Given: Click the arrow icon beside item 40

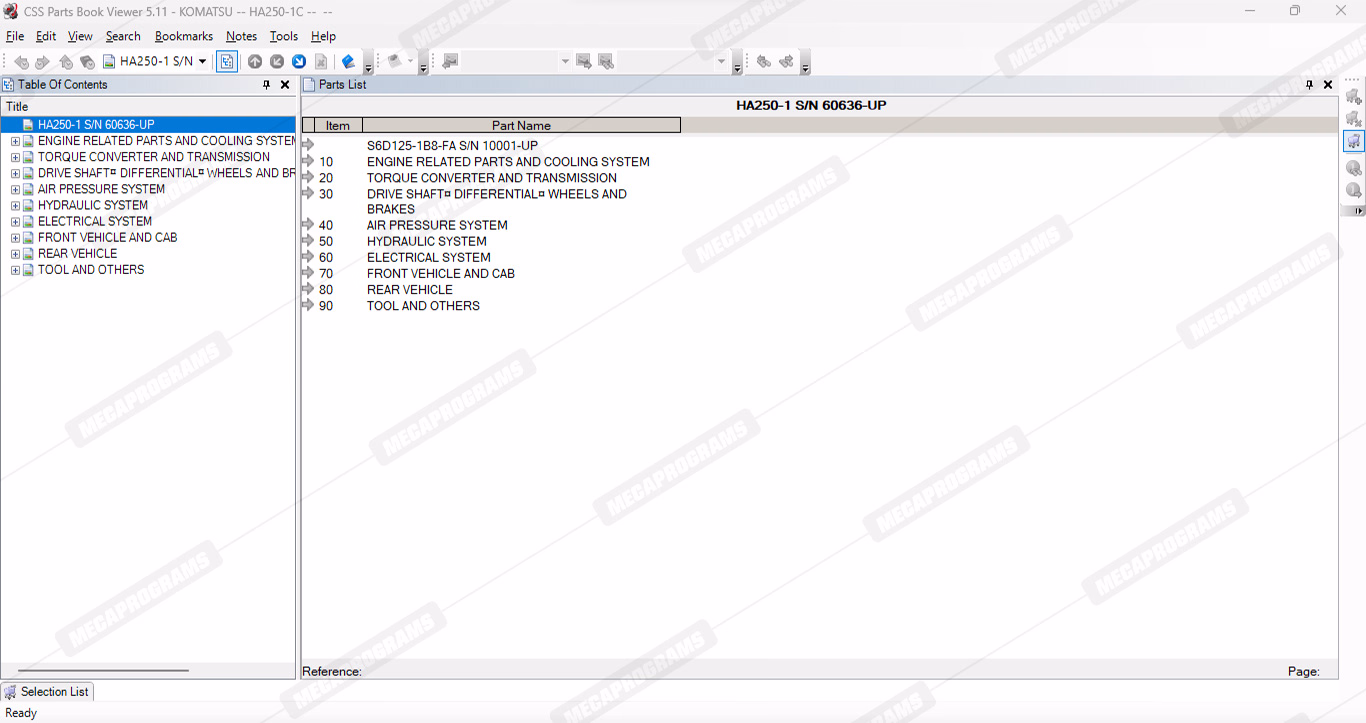Looking at the screenshot, I should point(308,225).
